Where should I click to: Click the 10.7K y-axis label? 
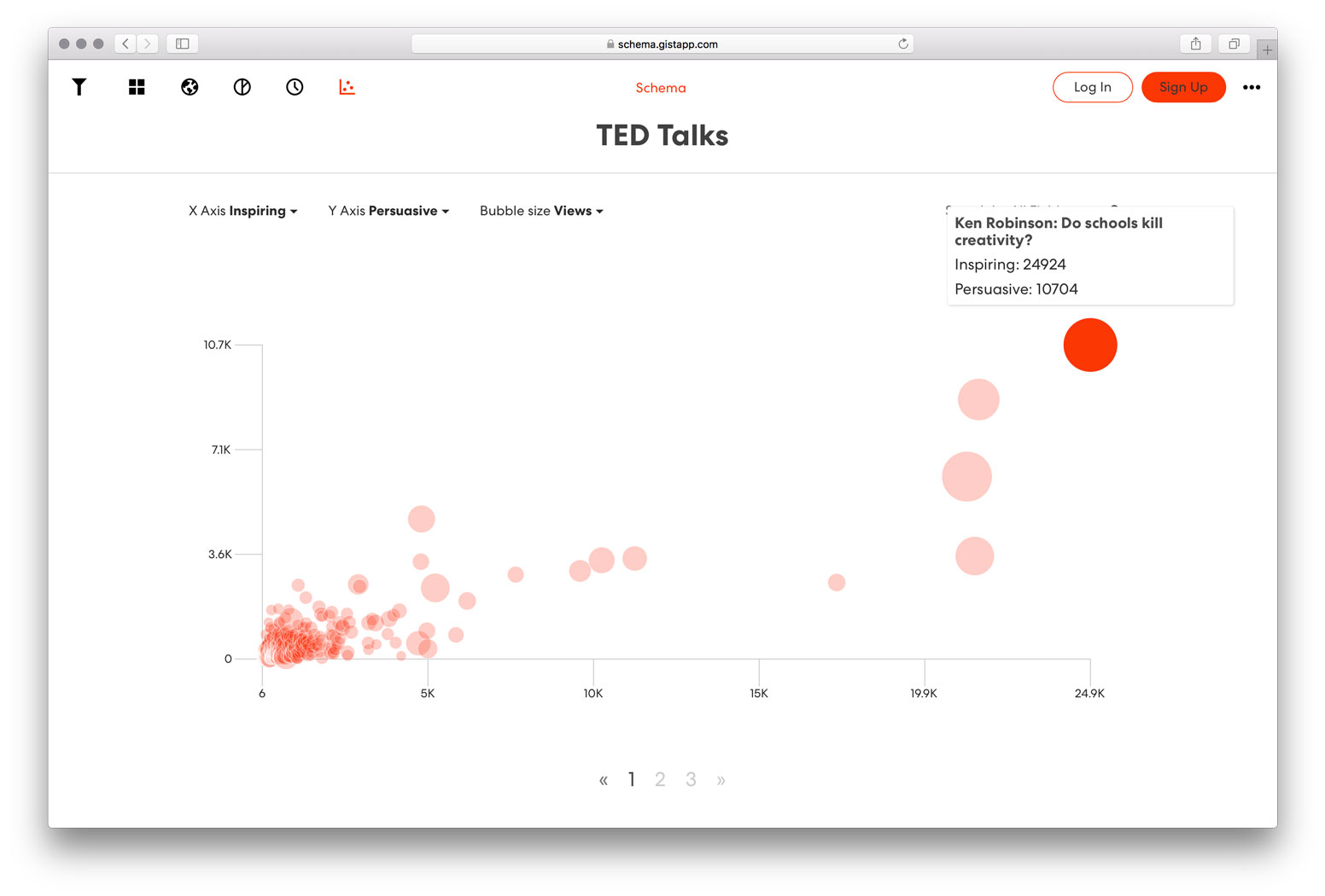click(217, 345)
